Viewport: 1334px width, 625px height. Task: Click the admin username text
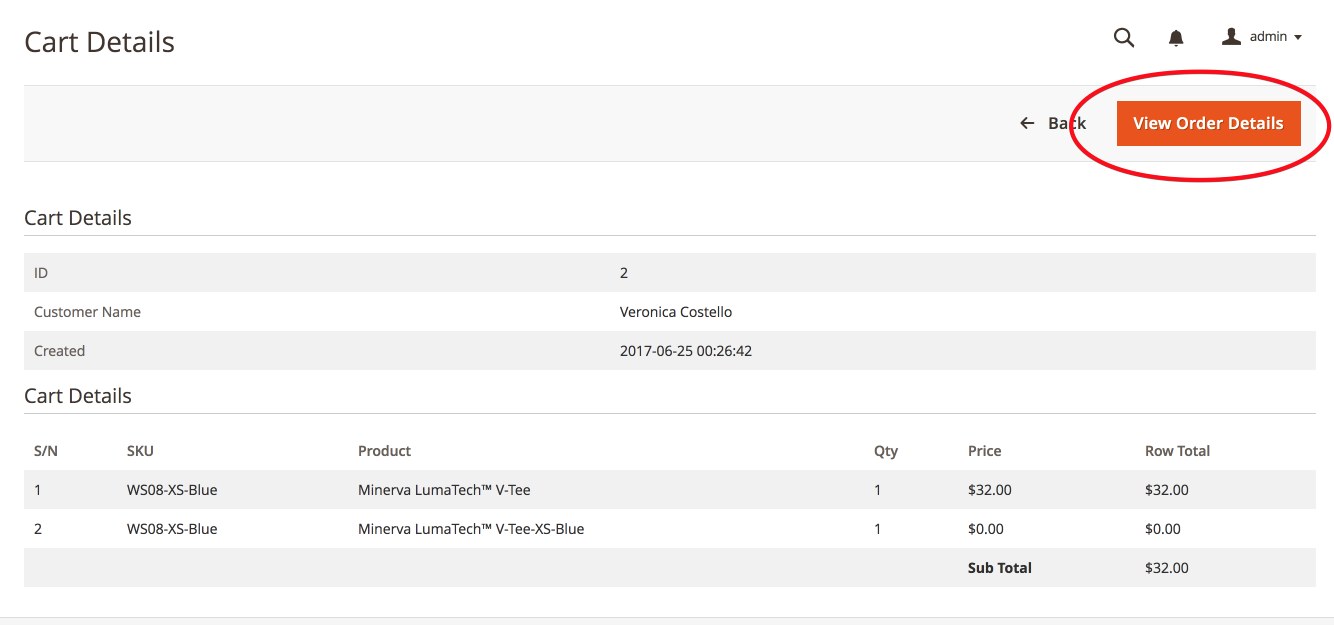(x=1268, y=37)
